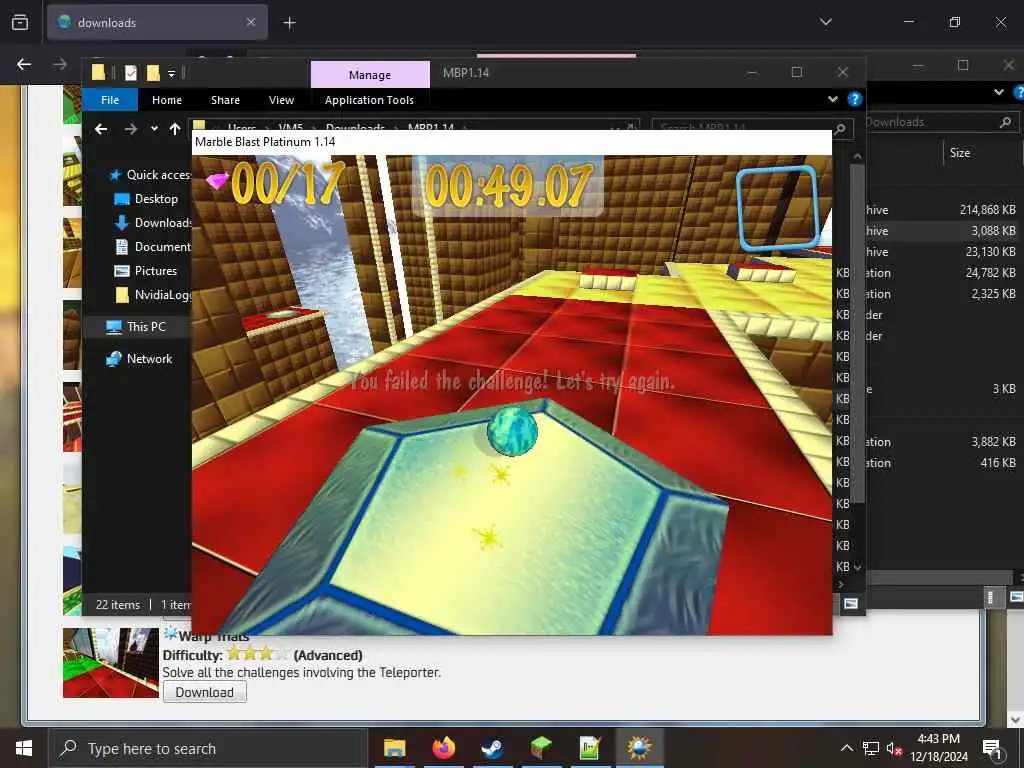Select the row sized 3,882 KB
This screenshot has height=768, width=1024.
940,441
